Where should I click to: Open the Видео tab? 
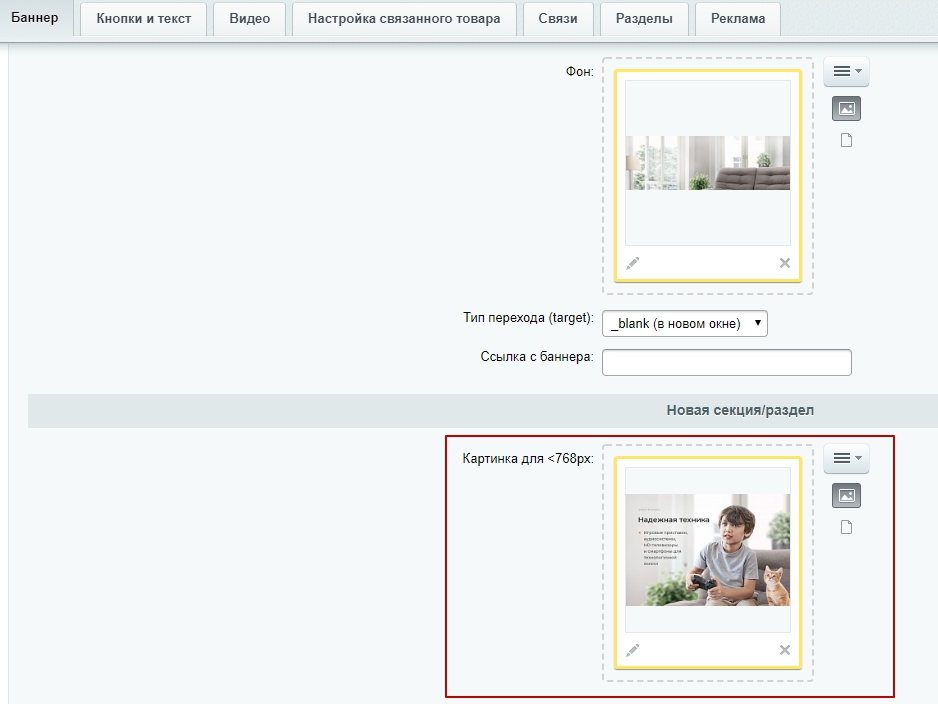(x=249, y=18)
